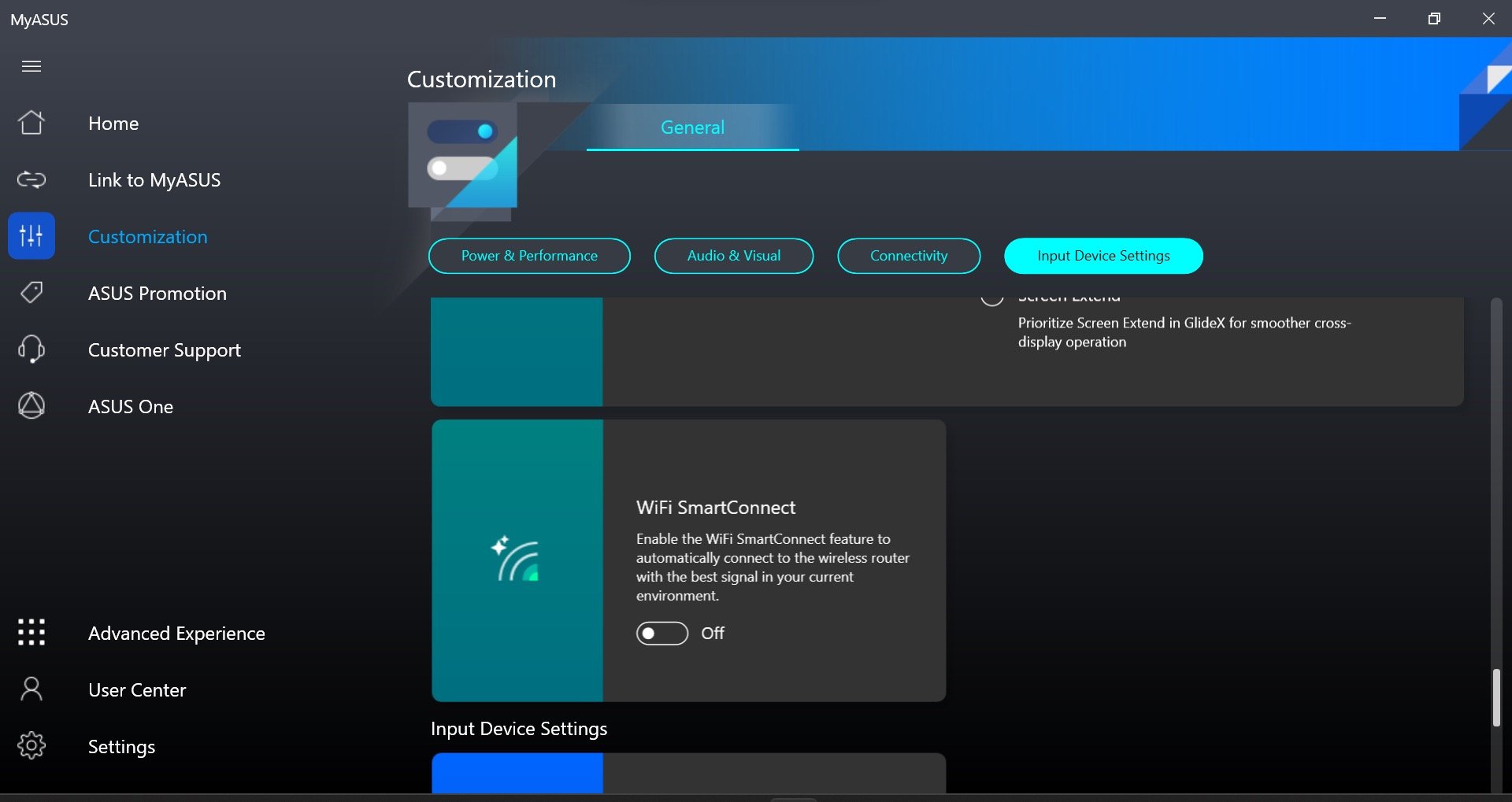1512x802 pixels.
Task: Click the Link to MyASUS icon
Action: (31, 180)
